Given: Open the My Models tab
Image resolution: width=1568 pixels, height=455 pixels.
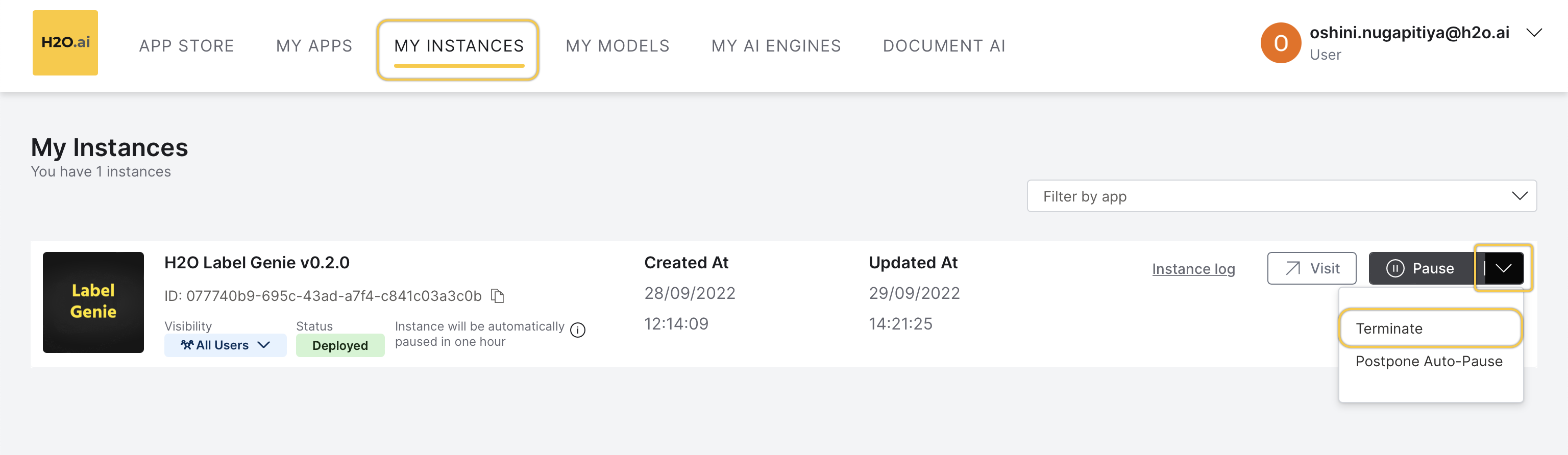Looking at the screenshot, I should click(x=617, y=45).
